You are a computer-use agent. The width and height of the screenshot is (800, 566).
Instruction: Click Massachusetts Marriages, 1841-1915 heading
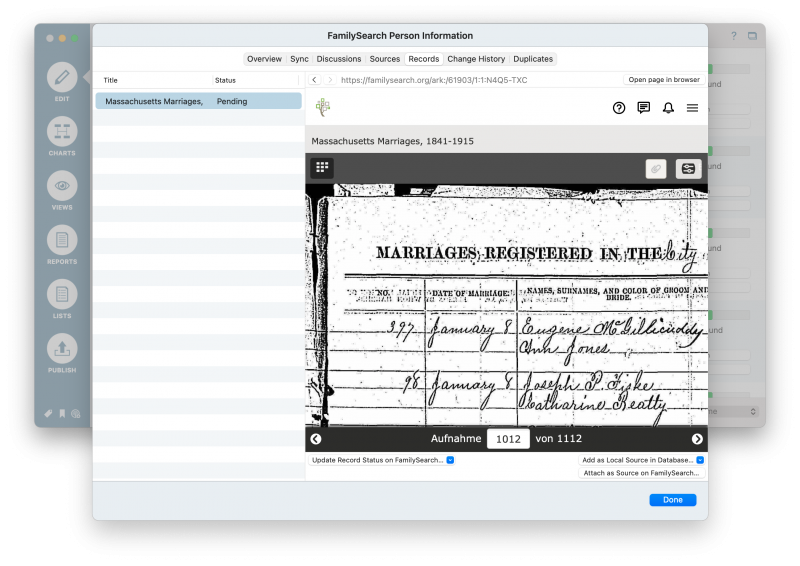(392, 141)
